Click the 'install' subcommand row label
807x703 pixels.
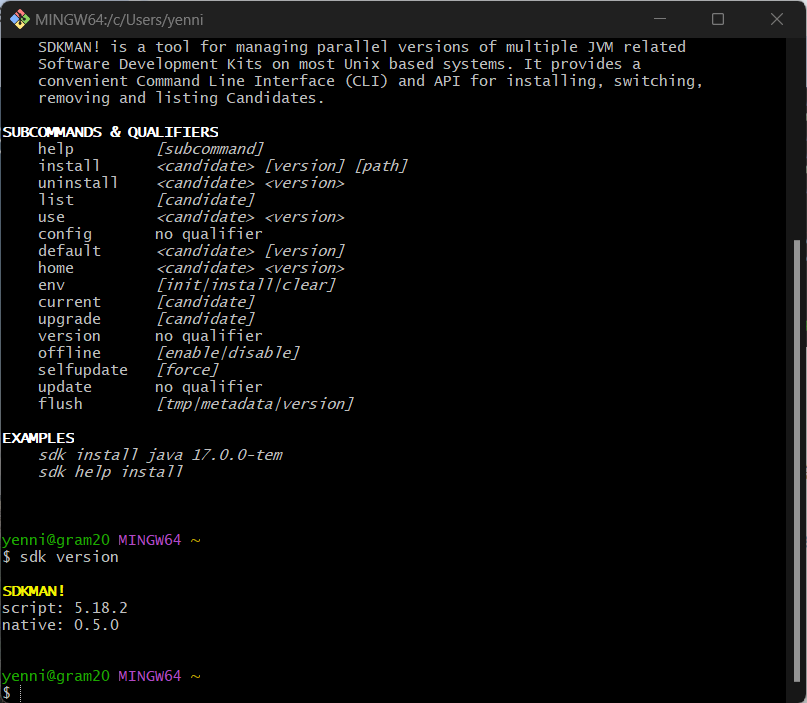coord(69,166)
